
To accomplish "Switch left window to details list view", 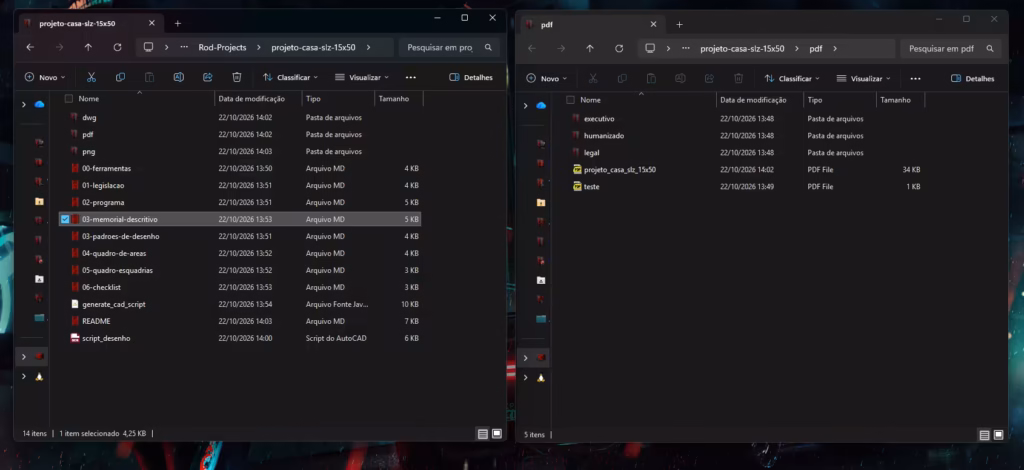I will 483,434.
